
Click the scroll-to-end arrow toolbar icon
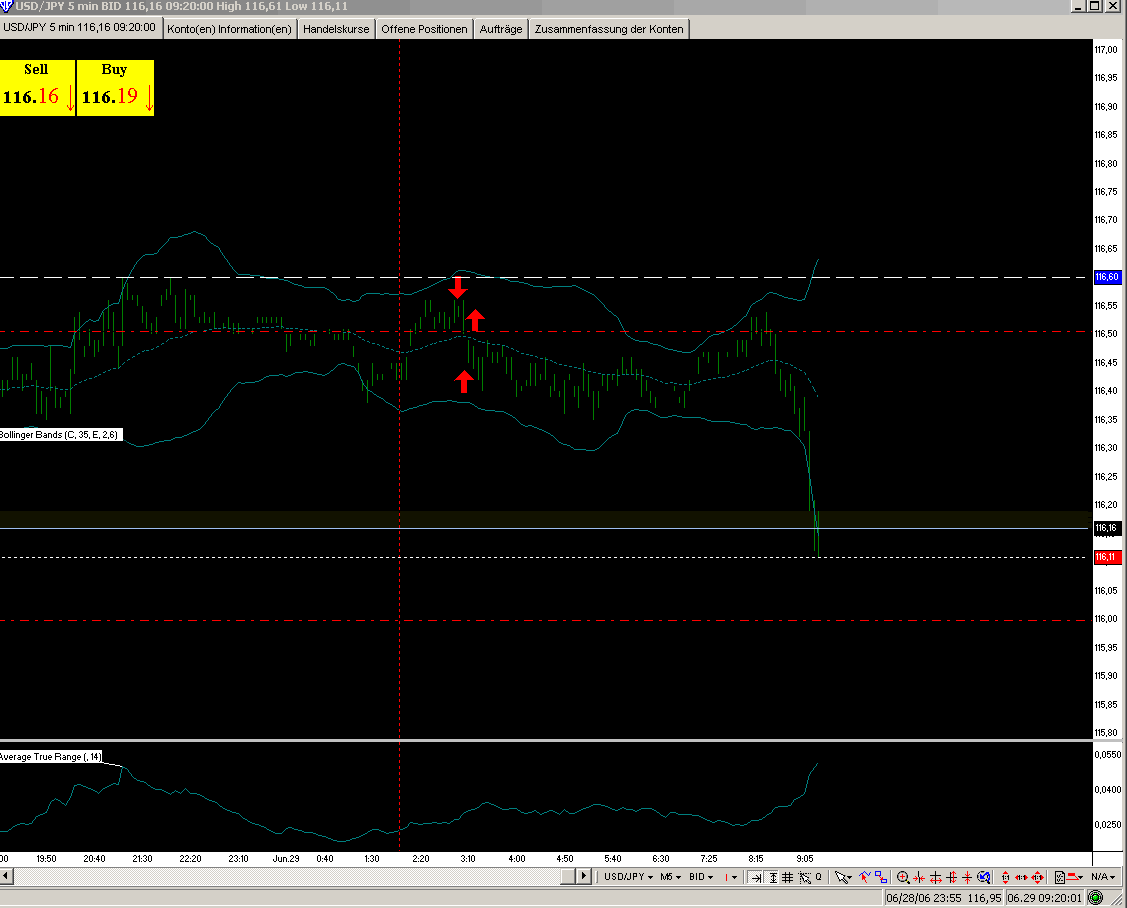coord(756,877)
